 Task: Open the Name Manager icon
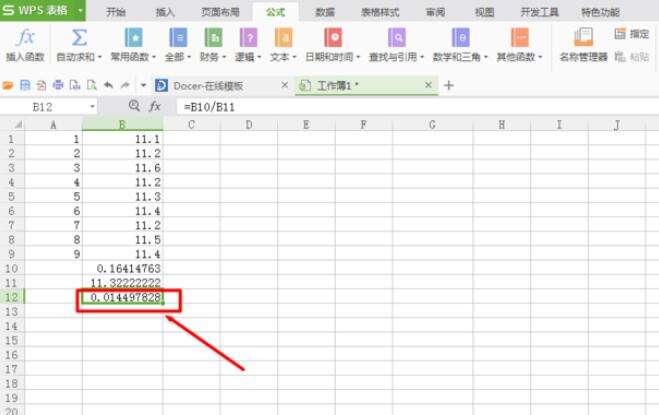coord(583,37)
